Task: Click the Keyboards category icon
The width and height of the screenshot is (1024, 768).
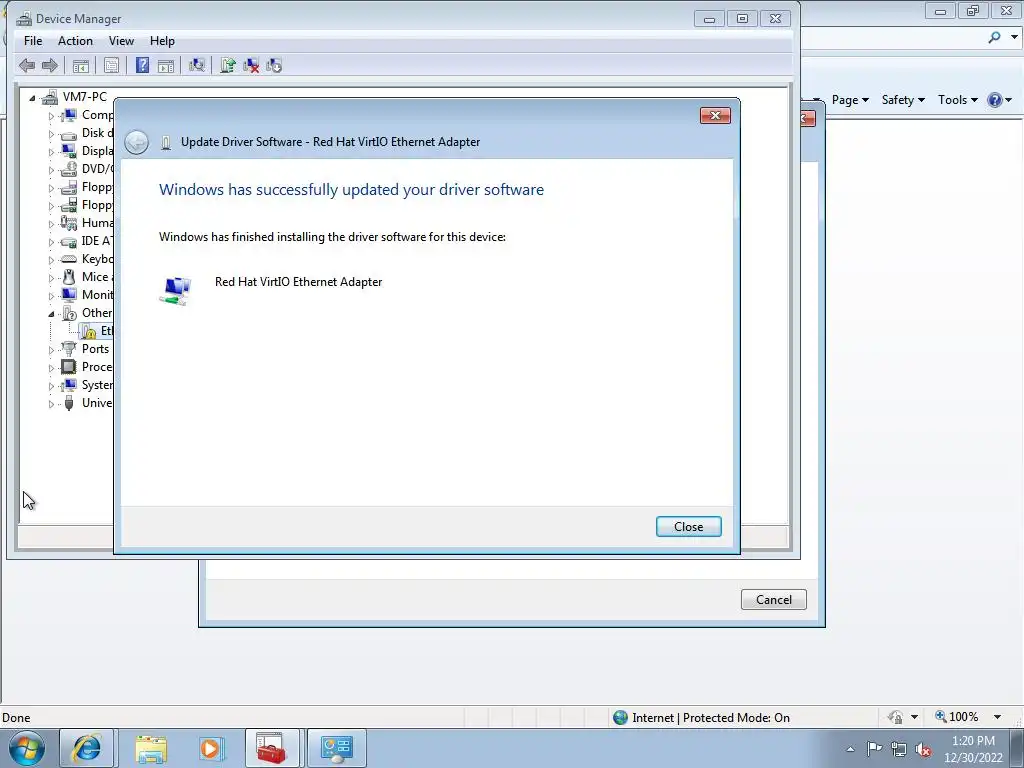Action: click(x=69, y=259)
